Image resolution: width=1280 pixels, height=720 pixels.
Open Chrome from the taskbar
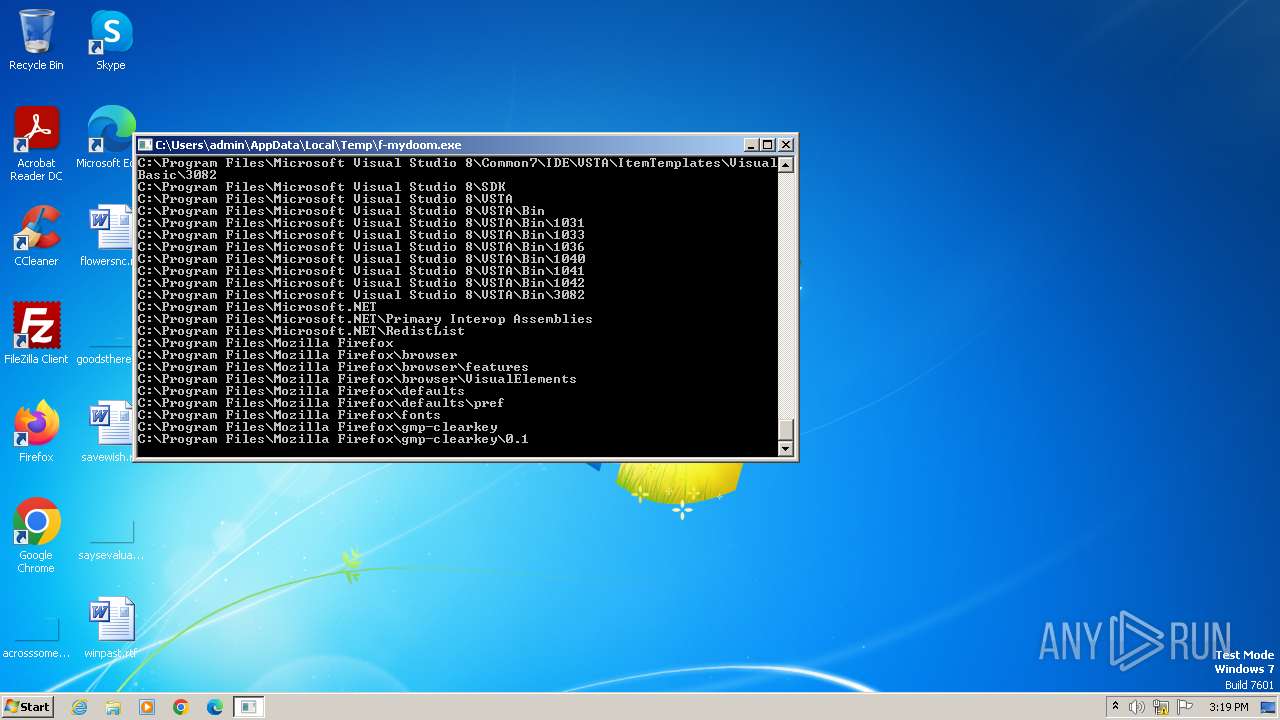point(181,707)
